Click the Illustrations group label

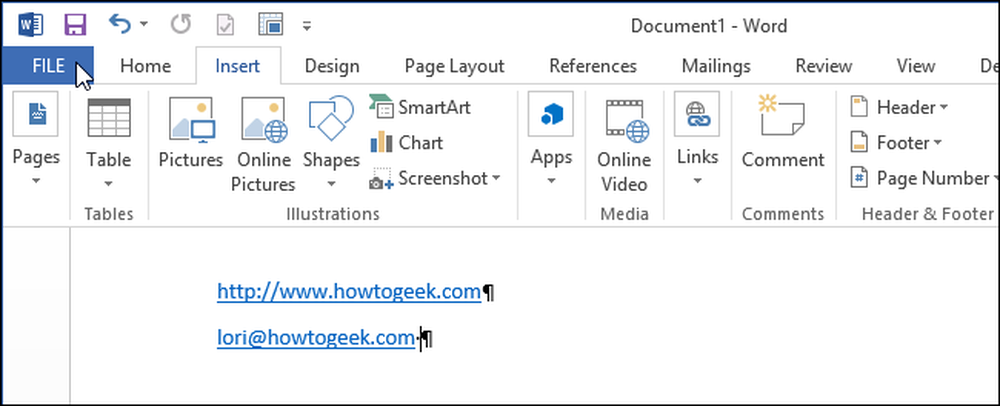[333, 214]
